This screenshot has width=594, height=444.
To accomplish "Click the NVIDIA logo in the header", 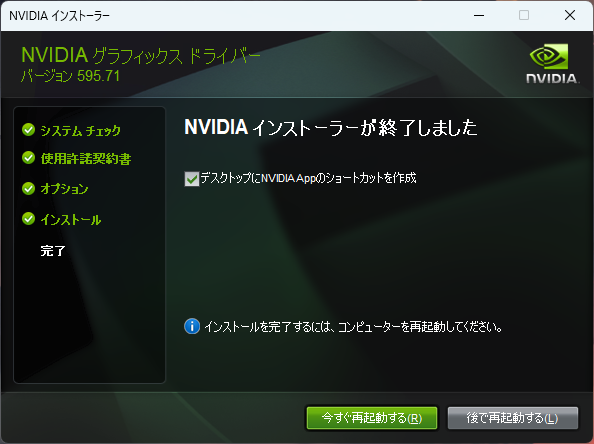I will click(552, 63).
